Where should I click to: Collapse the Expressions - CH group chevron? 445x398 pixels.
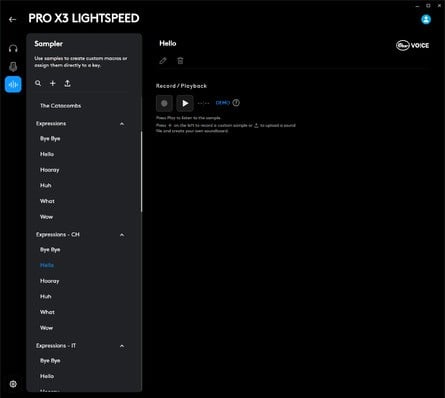pyautogui.click(x=122, y=235)
